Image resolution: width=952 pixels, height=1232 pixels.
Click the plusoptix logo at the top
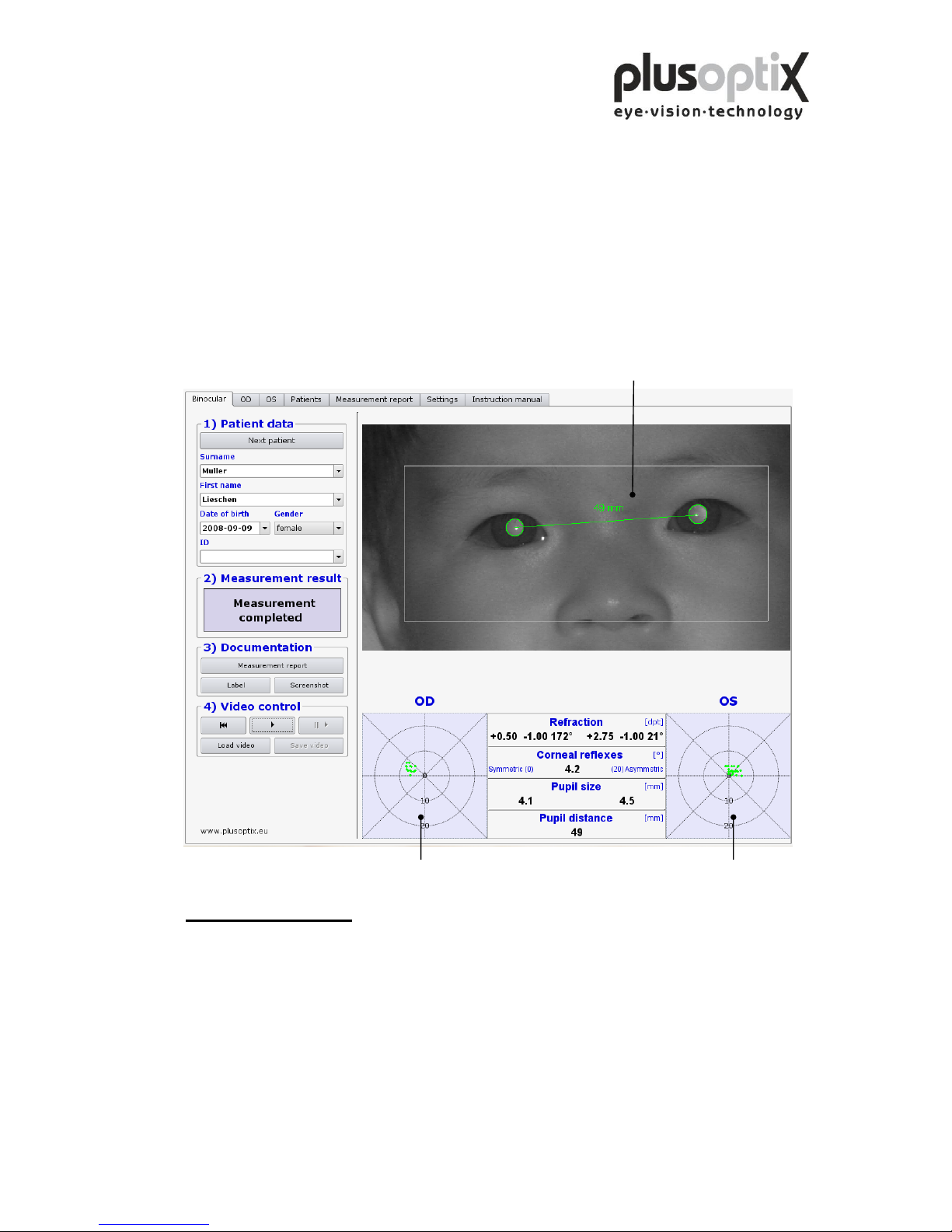click(x=711, y=86)
